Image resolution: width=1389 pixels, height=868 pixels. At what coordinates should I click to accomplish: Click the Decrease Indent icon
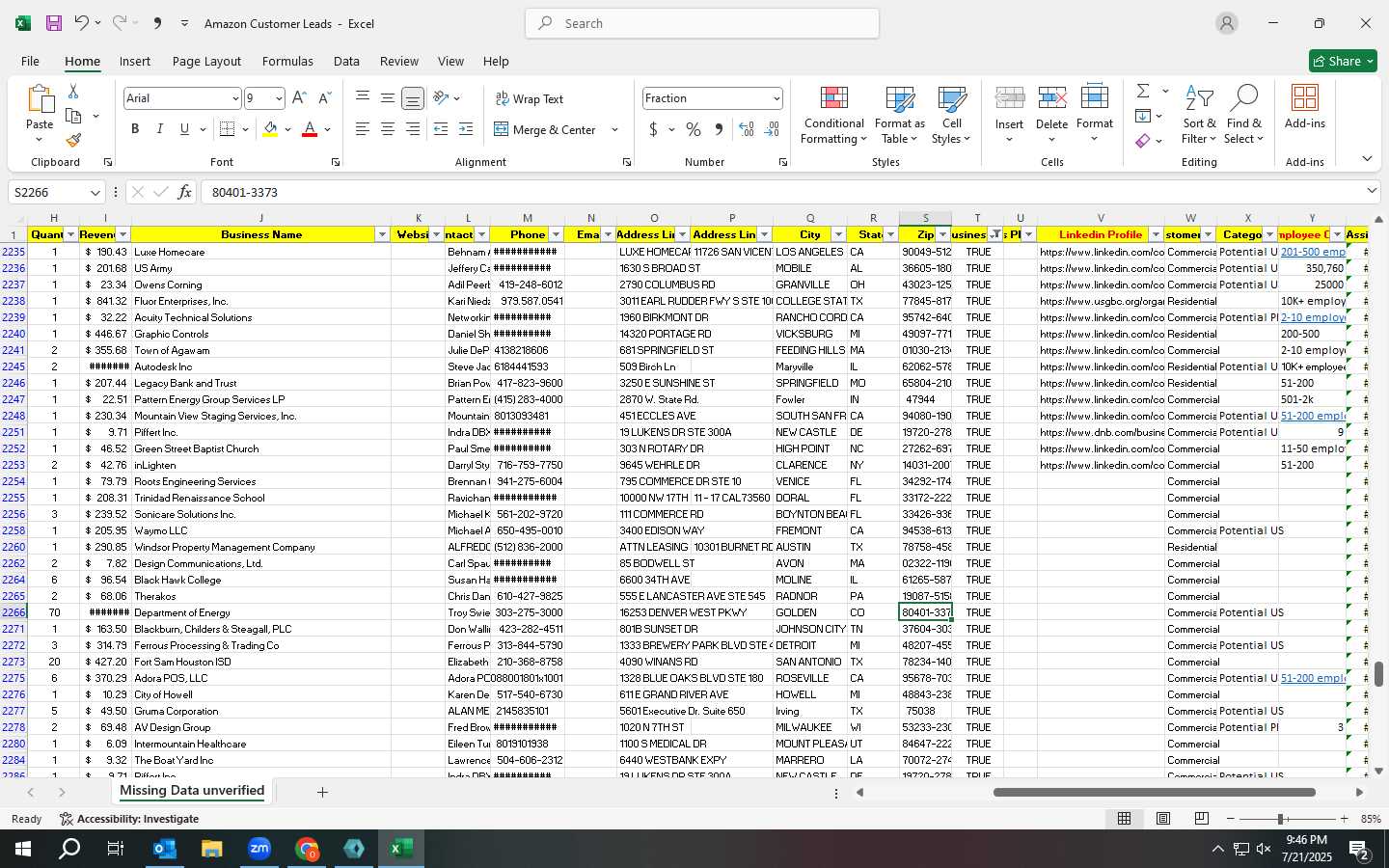441,129
